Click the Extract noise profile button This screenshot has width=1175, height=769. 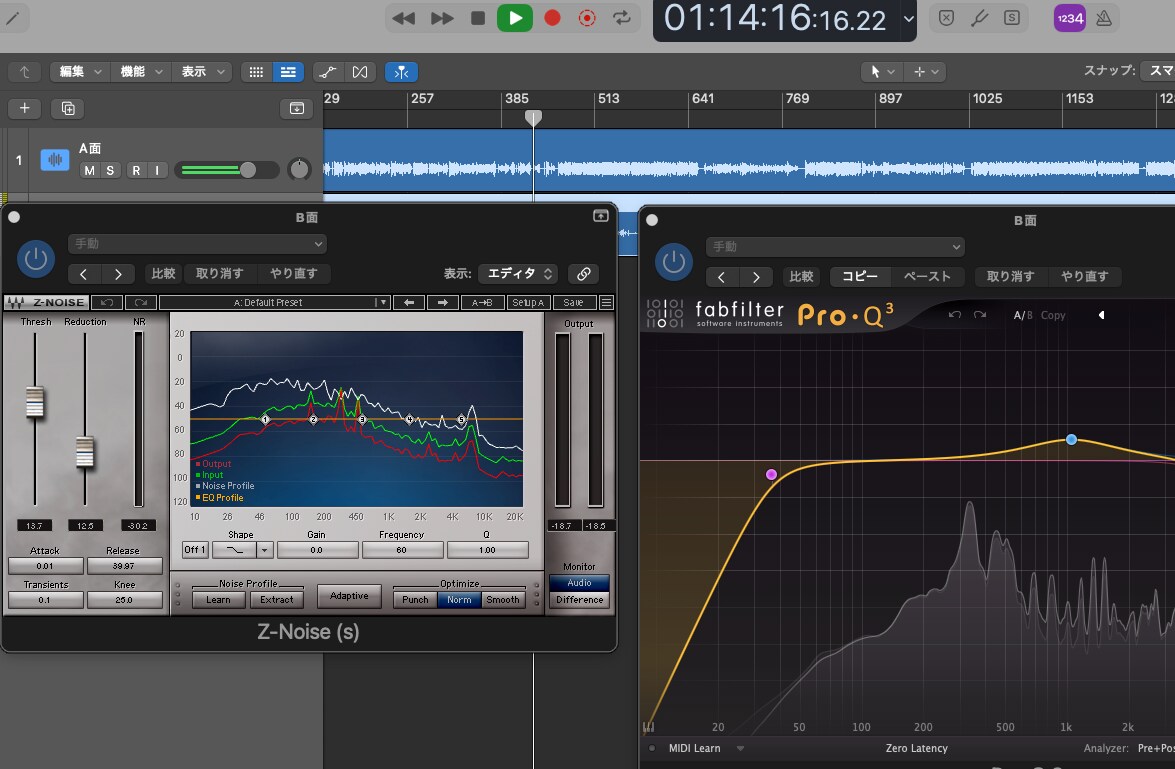point(277,600)
